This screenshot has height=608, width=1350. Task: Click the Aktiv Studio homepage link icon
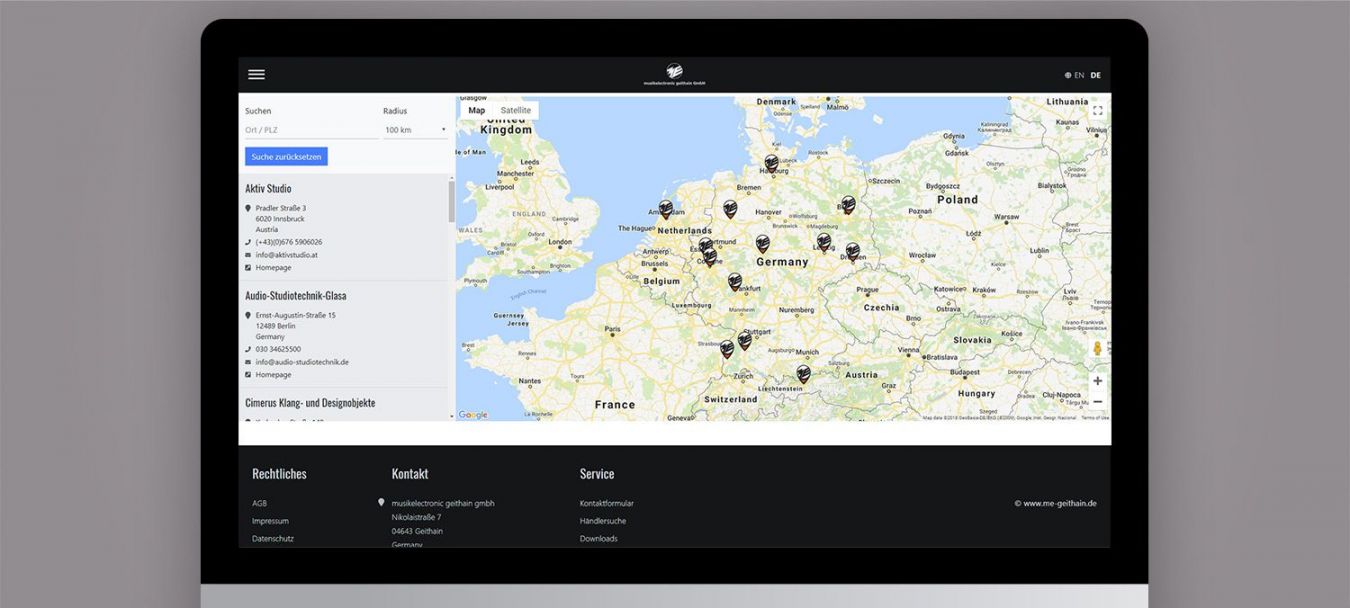click(x=248, y=268)
